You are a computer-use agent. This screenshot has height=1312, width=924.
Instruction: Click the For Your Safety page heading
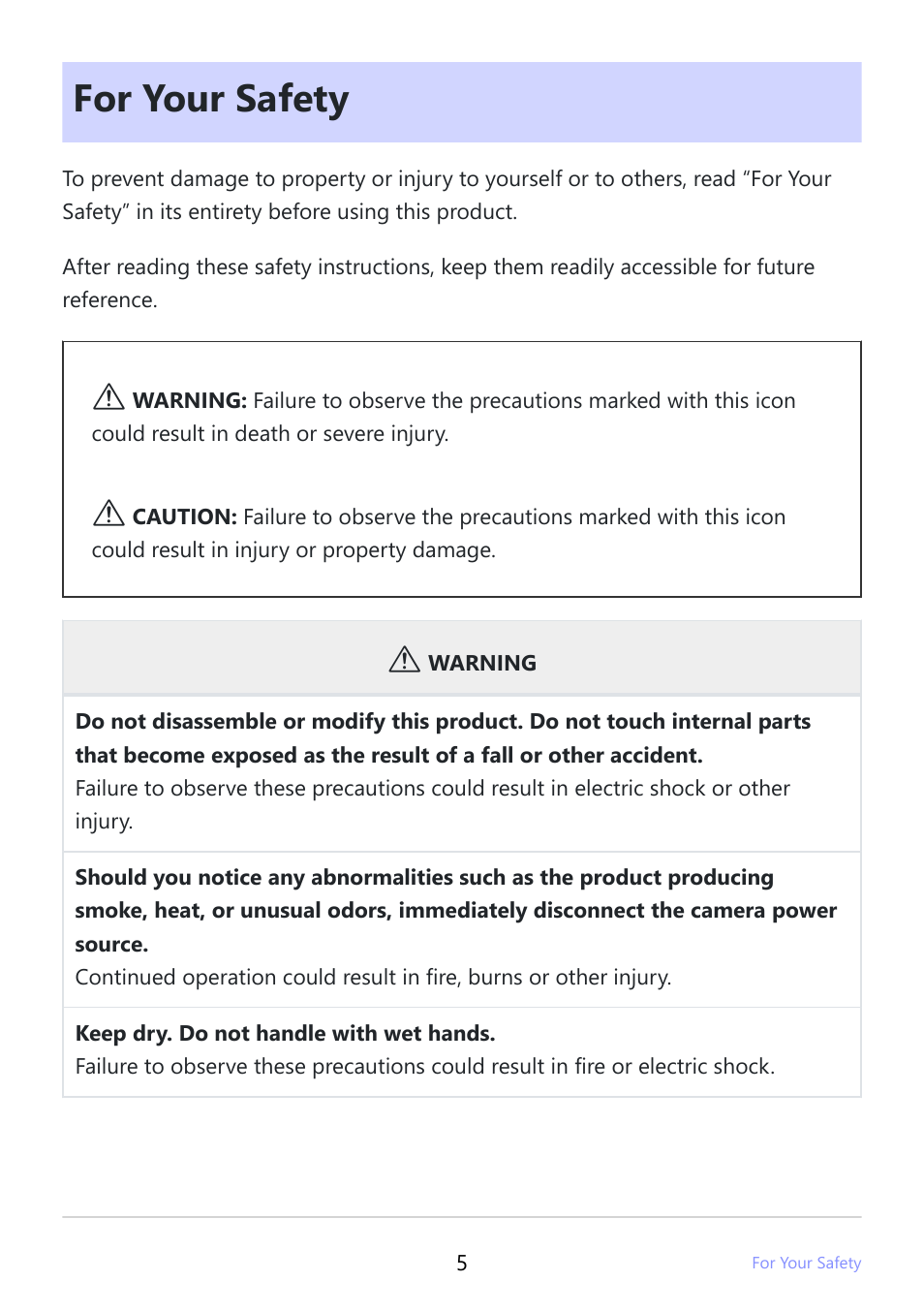[x=211, y=100]
